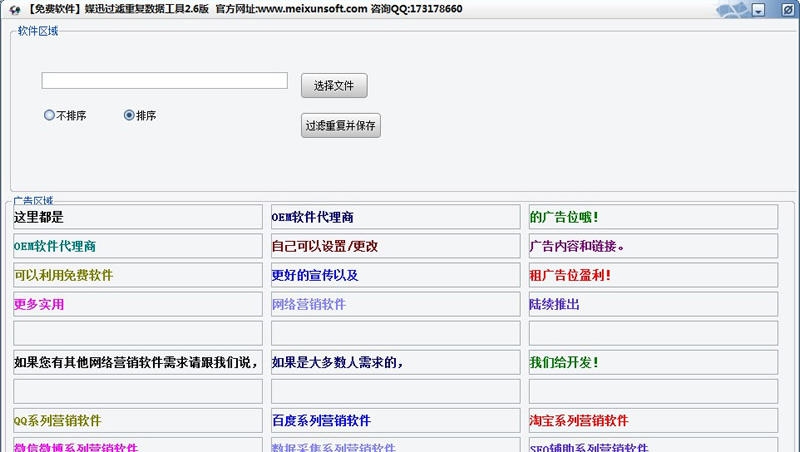This screenshot has width=800, height=452.
Task: Click the 自己可以设置/更改 ad slot
Action: [x=395, y=246]
